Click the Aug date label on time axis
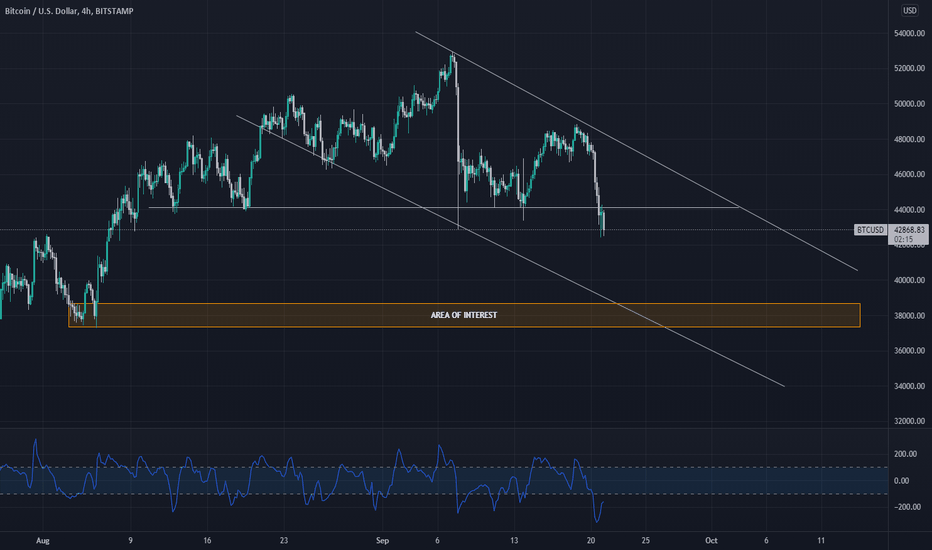 (x=43, y=540)
